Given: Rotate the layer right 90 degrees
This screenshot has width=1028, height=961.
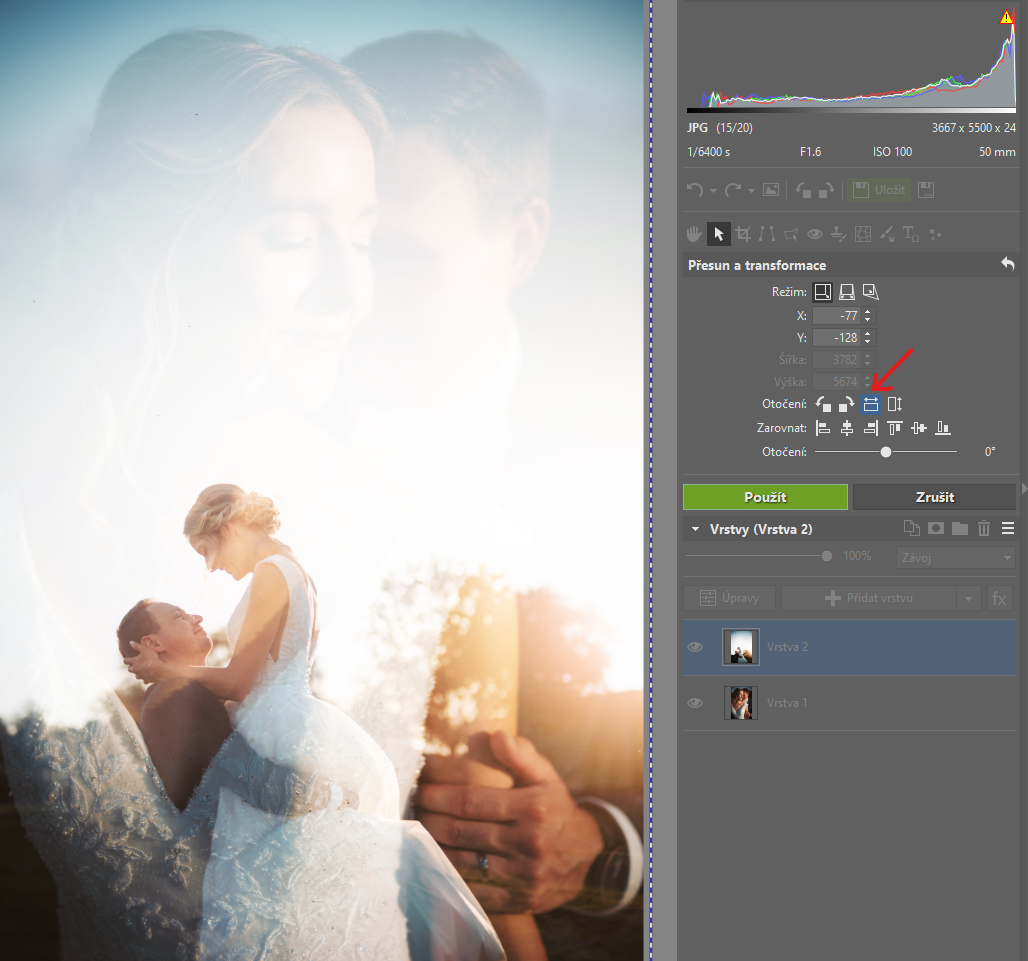Looking at the screenshot, I should [x=847, y=404].
